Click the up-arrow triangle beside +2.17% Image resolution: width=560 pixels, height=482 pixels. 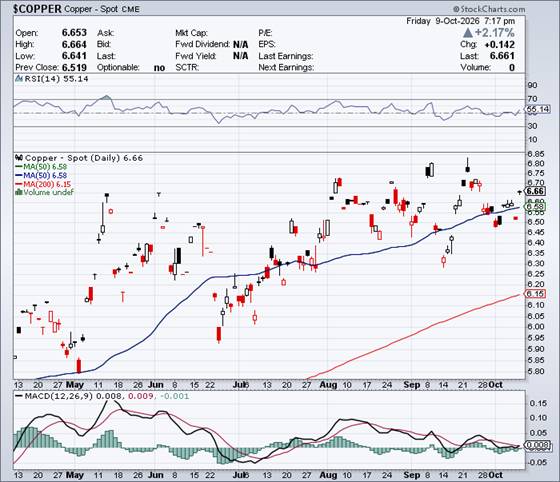(x=468, y=33)
